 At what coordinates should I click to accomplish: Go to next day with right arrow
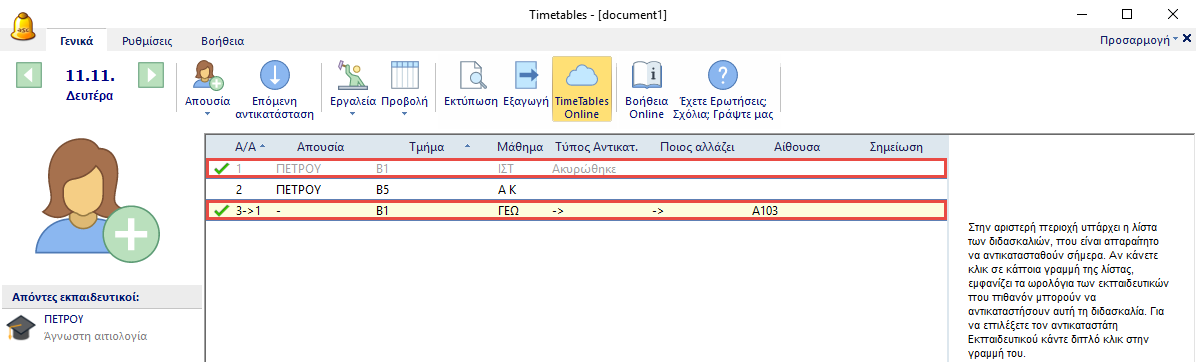pyautogui.click(x=151, y=75)
